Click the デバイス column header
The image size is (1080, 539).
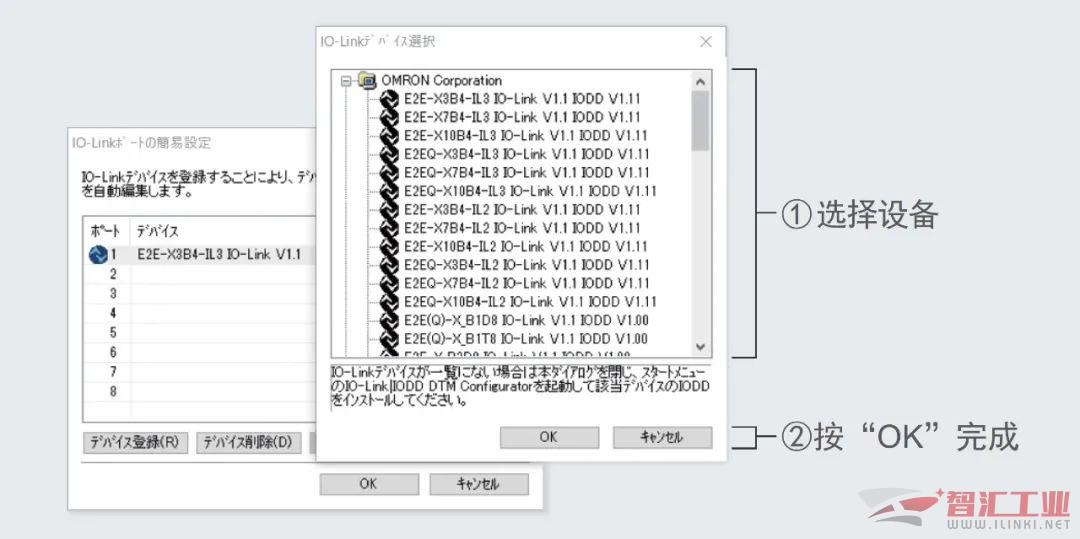click(222, 231)
